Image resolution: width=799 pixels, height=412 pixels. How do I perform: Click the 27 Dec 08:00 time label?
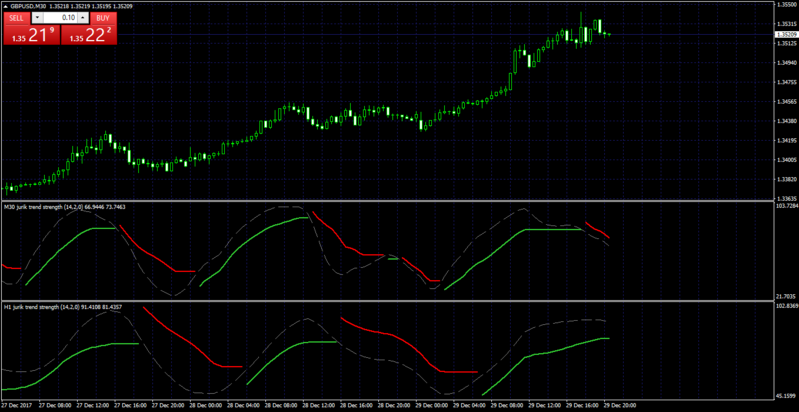54,406
